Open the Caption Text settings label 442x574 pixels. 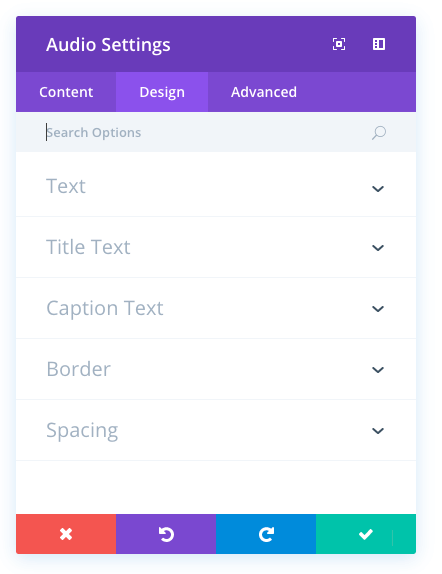tap(105, 308)
